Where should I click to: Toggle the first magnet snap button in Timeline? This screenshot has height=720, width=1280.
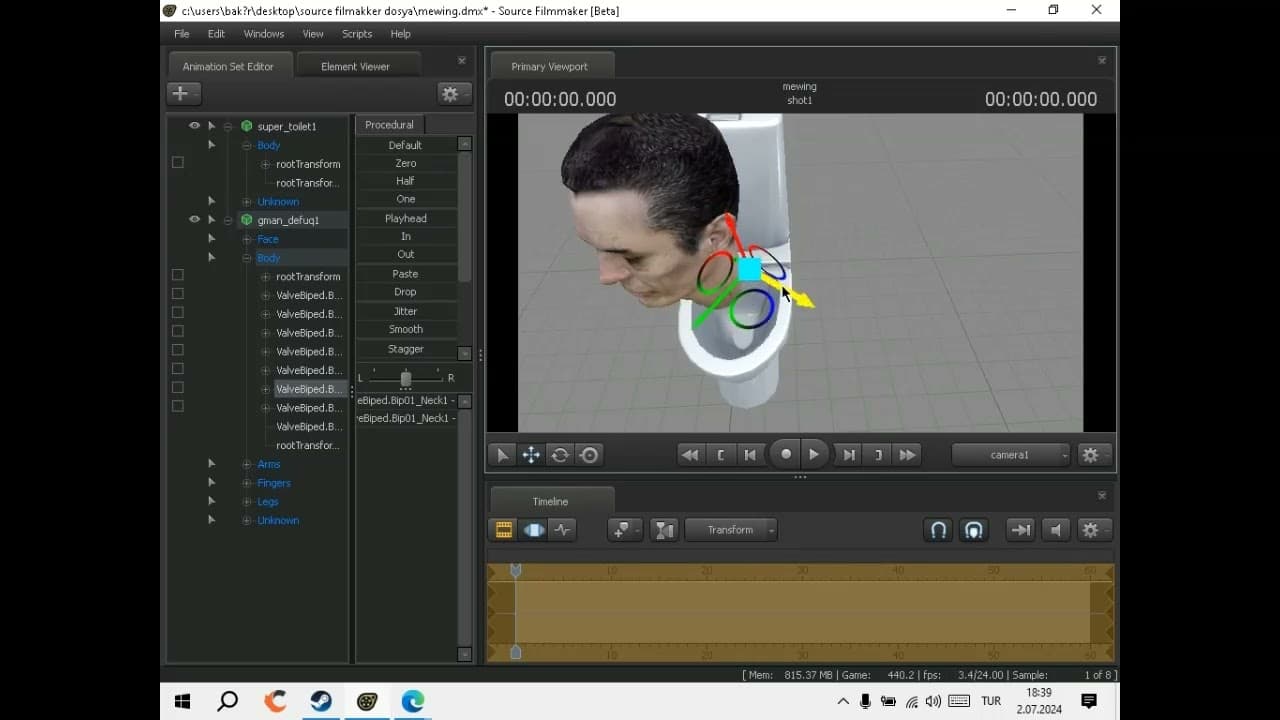point(938,530)
